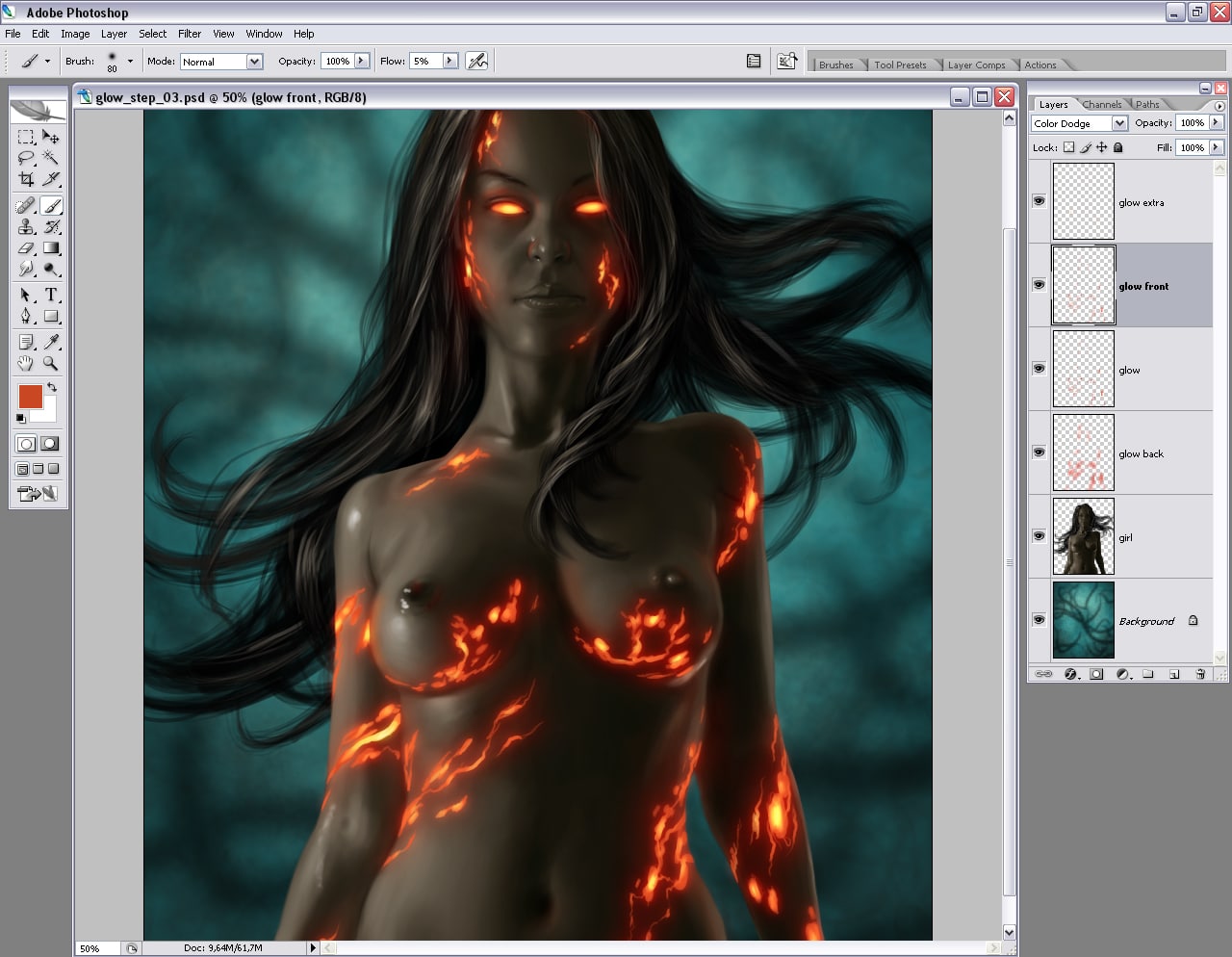Select the Type tool
Viewport: 1232px width, 957px height.
pyautogui.click(x=51, y=295)
